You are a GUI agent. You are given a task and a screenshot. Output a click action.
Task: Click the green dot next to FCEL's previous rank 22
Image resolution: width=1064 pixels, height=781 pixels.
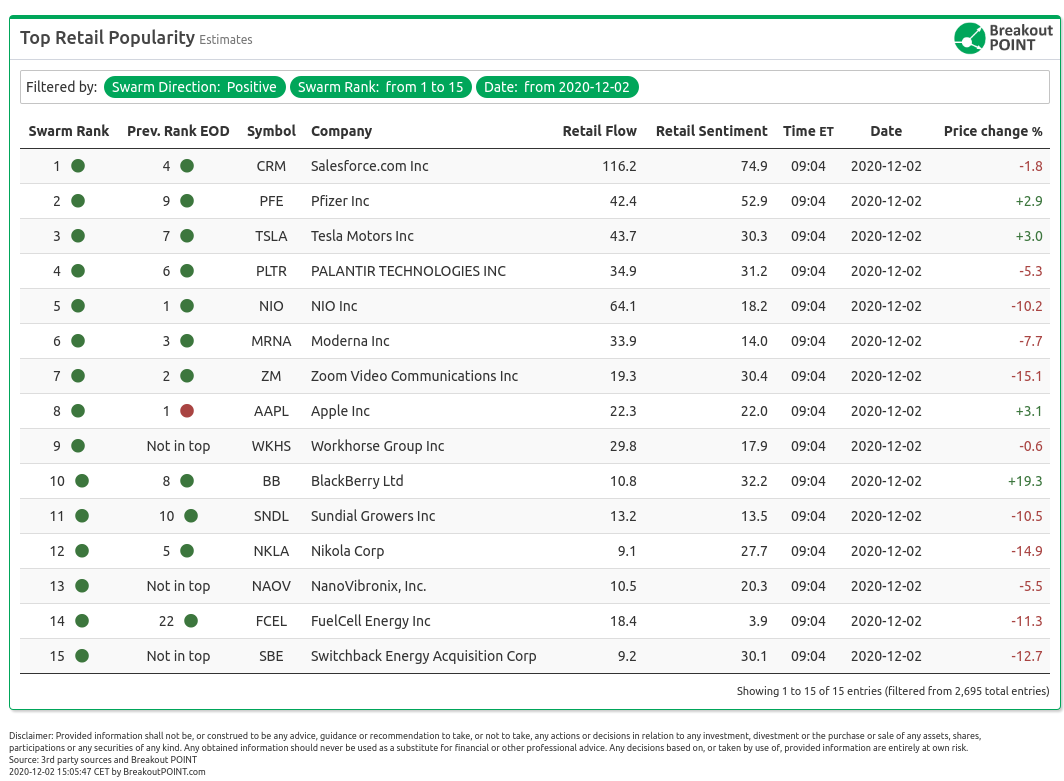190,621
